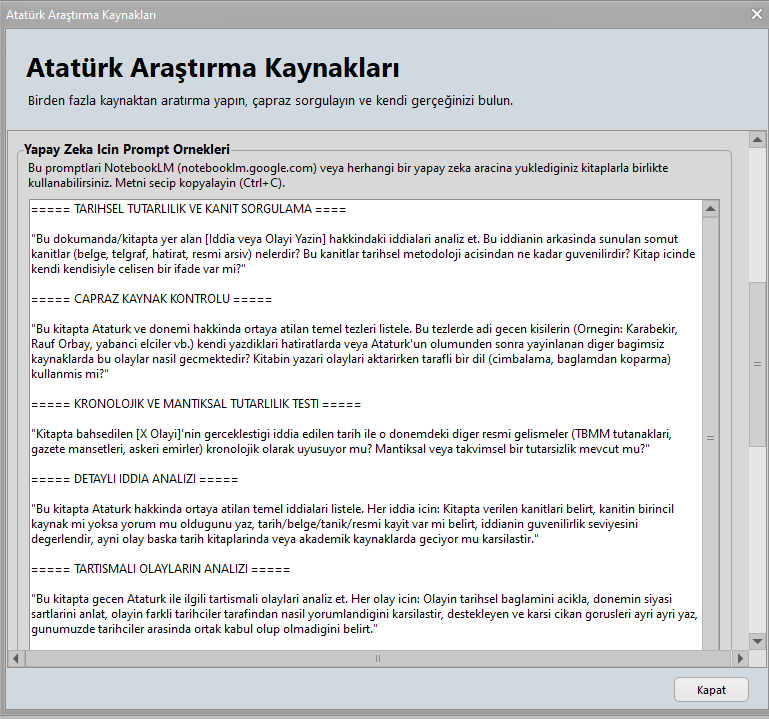The image size is (769, 719).
Task: Click the Kapat button
Action: [711, 690]
